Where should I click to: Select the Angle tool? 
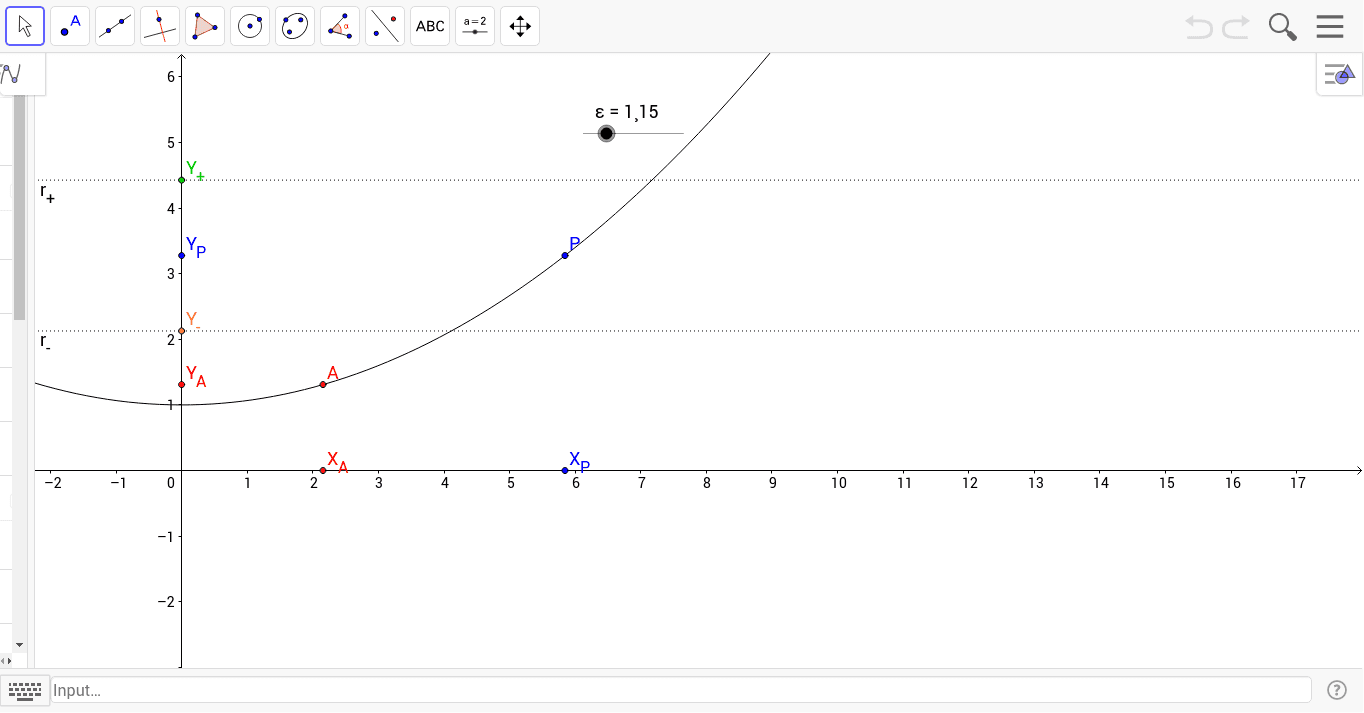click(x=340, y=26)
